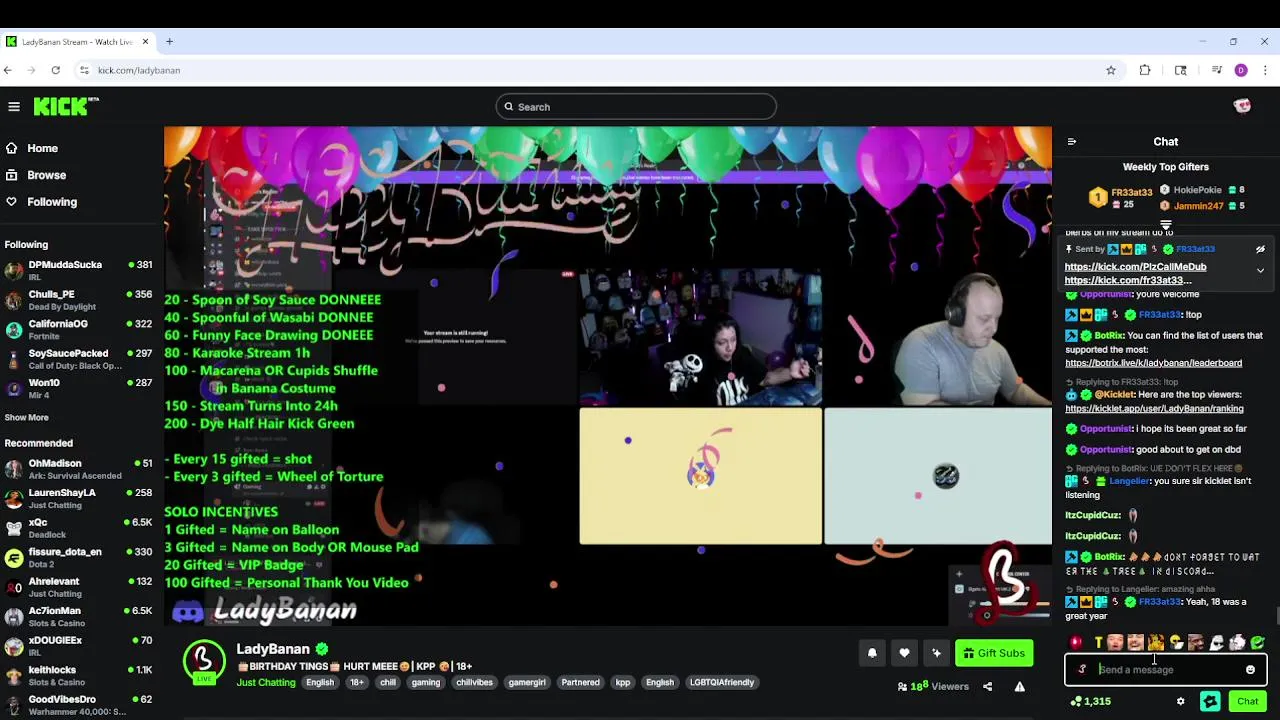Open SoySaucePacked channel in sidebar
Viewport: 1280px width, 720px height.
coord(78,359)
